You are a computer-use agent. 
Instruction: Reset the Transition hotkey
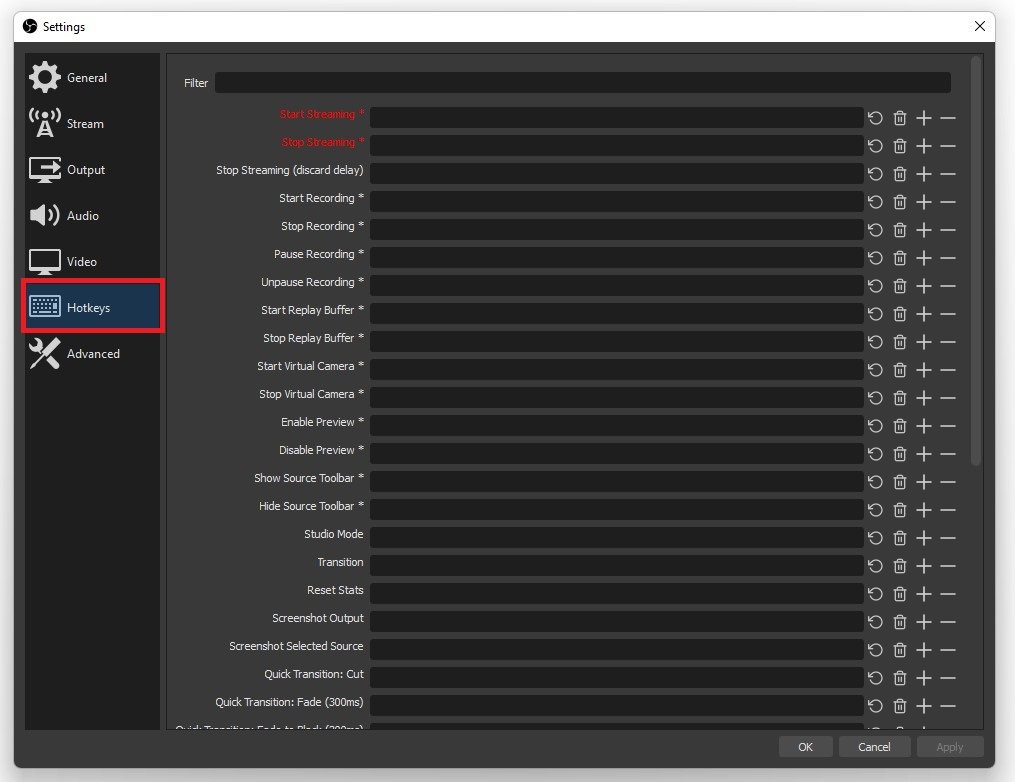pyautogui.click(x=875, y=566)
